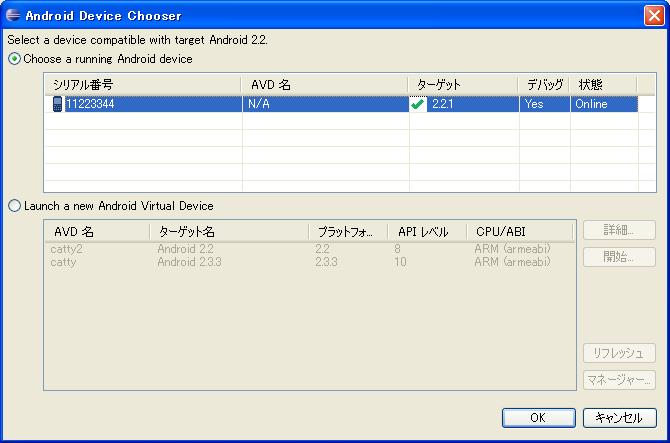
Task: Click the キャンセル button
Action: (x=620, y=417)
